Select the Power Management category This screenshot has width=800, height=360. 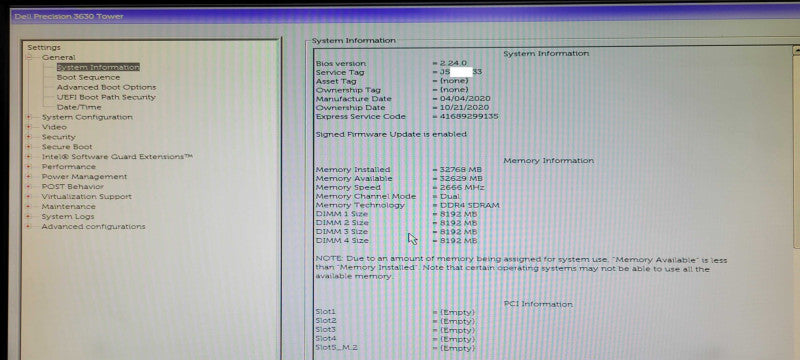point(84,177)
